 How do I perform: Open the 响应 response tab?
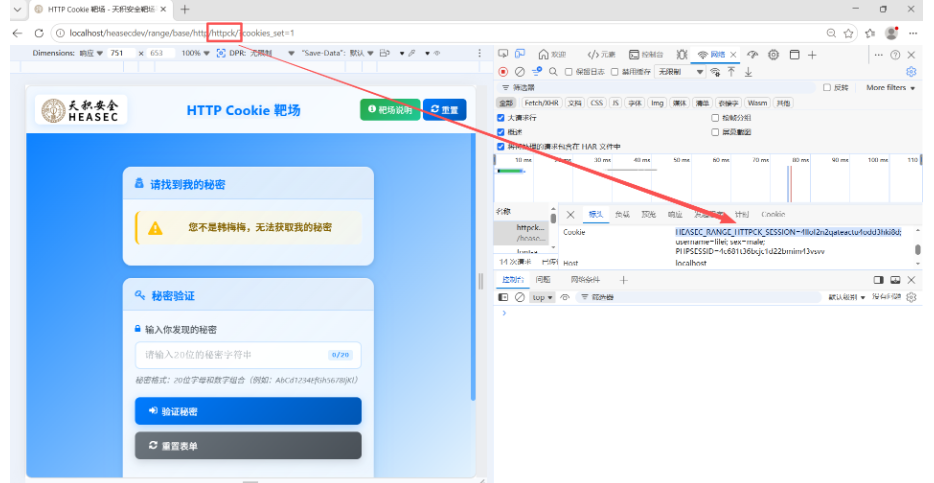pyautogui.click(x=675, y=214)
